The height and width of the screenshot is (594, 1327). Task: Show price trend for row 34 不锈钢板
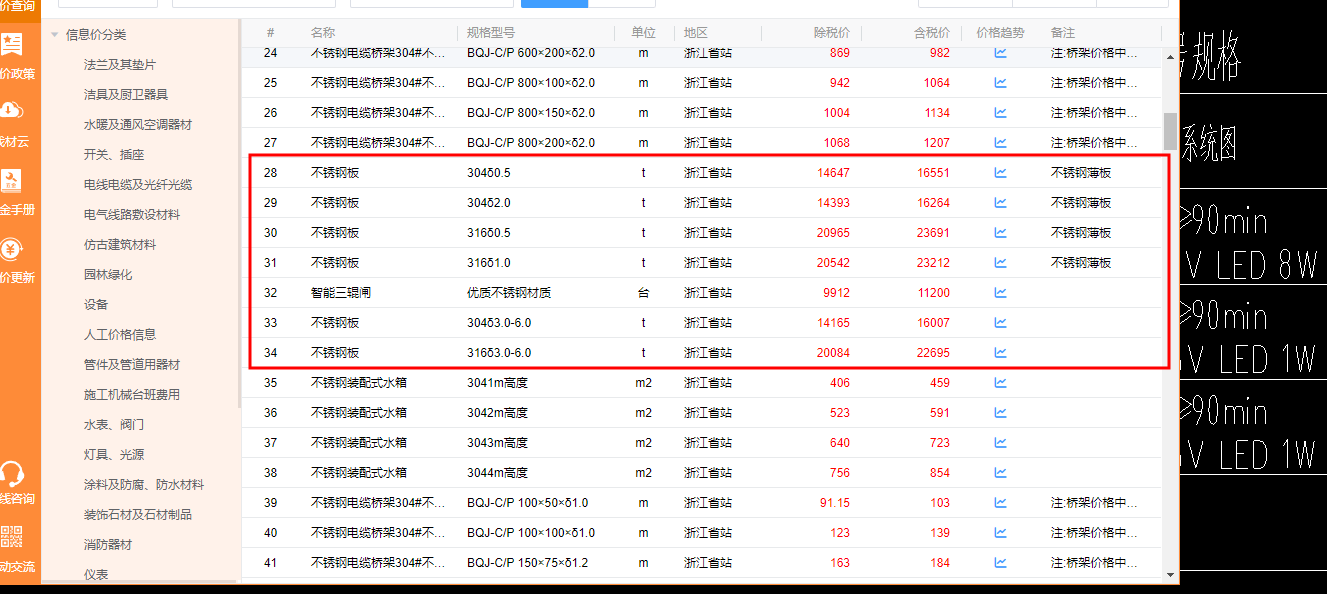[x=1000, y=353]
